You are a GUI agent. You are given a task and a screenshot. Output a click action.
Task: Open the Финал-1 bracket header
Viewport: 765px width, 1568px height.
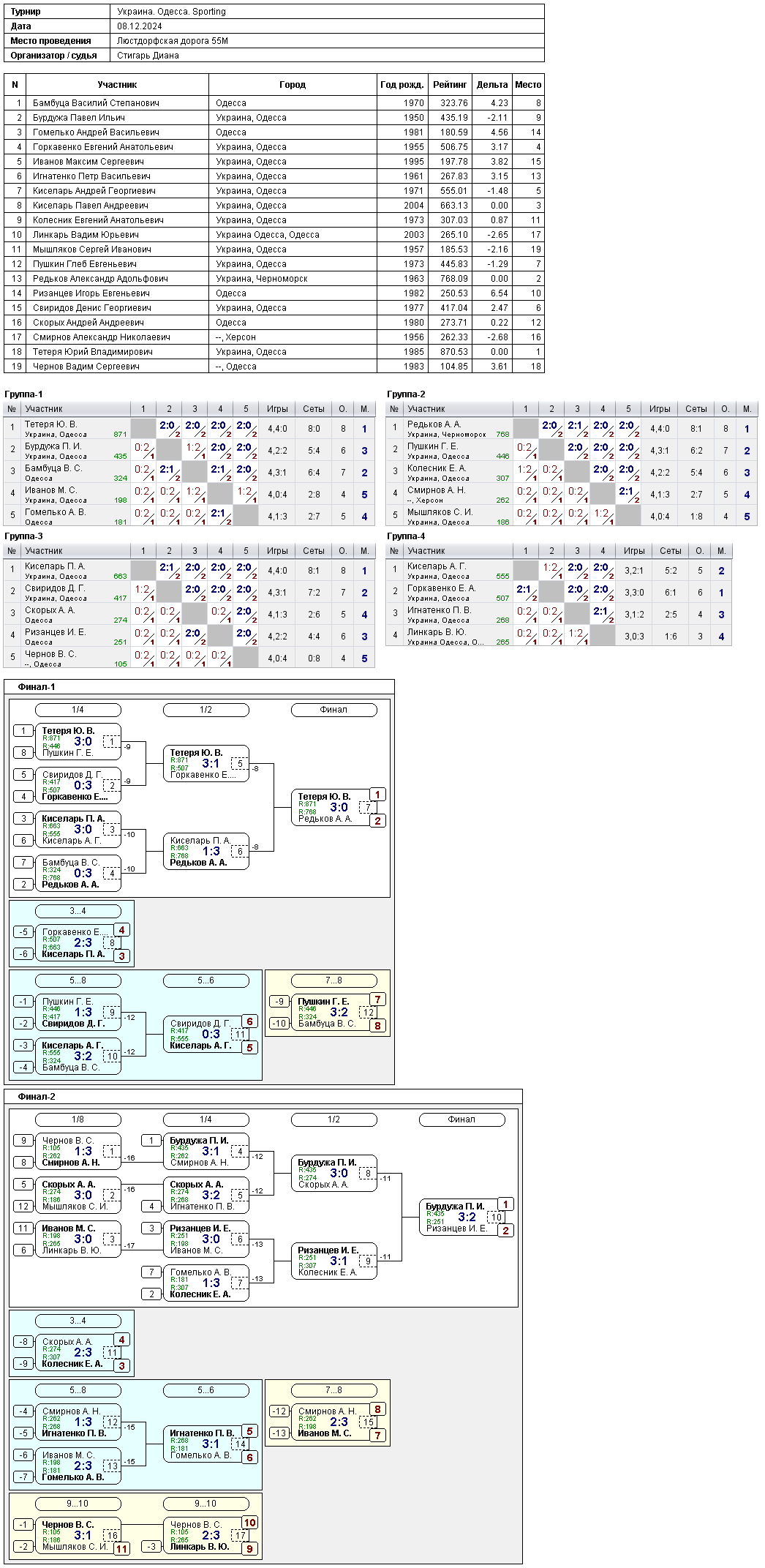coord(37,687)
